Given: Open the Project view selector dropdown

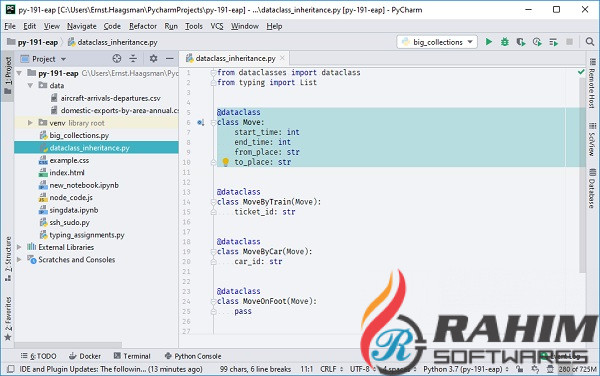Looking at the screenshot, I should pyautogui.click(x=44, y=59).
